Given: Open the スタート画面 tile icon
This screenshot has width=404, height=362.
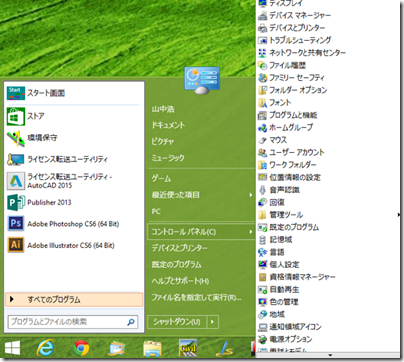Looking at the screenshot, I should click(16, 93).
